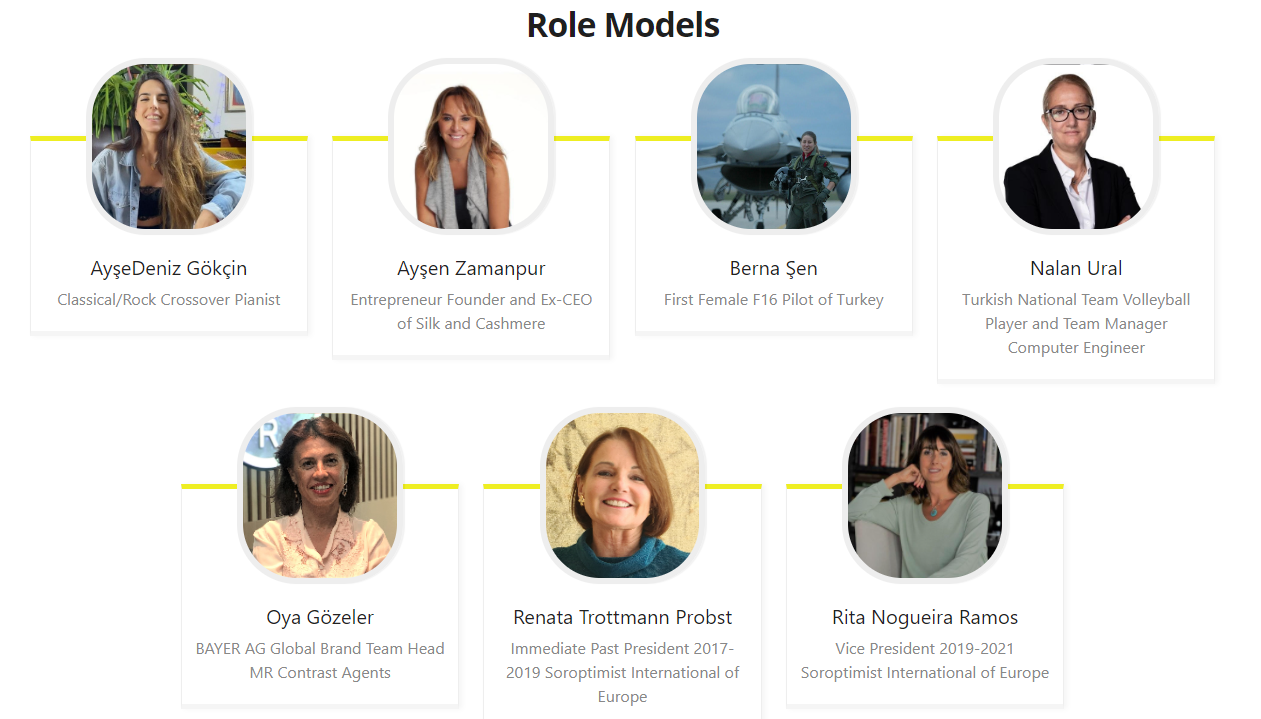Open the Ayşen Zamanpur name link
The height and width of the screenshot is (719, 1261).
click(471, 268)
